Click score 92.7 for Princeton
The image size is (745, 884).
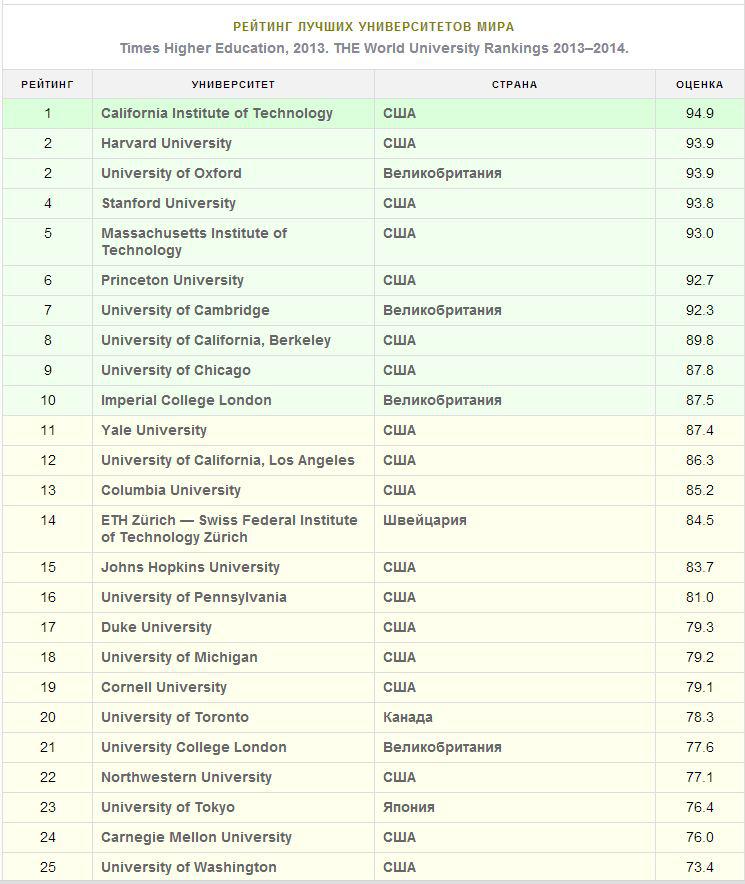pyautogui.click(x=699, y=280)
